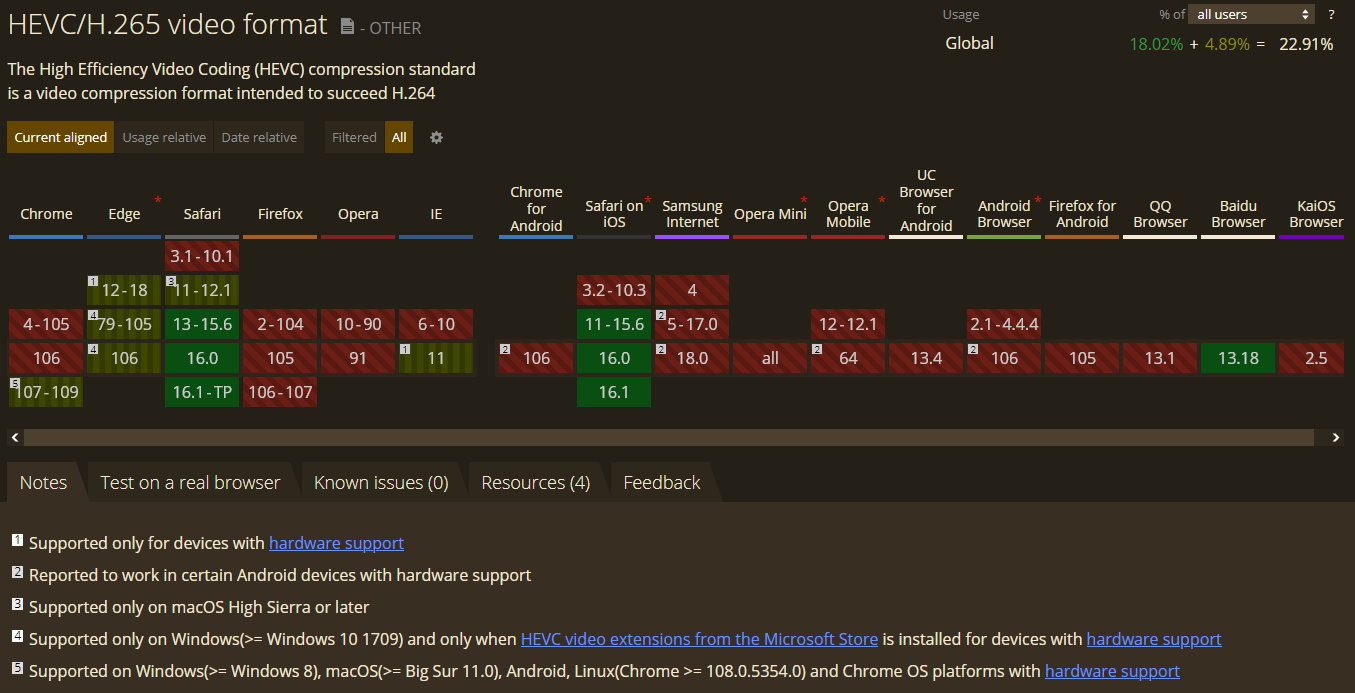Select Samsung Internet 5-17.0 cell

click(692, 324)
